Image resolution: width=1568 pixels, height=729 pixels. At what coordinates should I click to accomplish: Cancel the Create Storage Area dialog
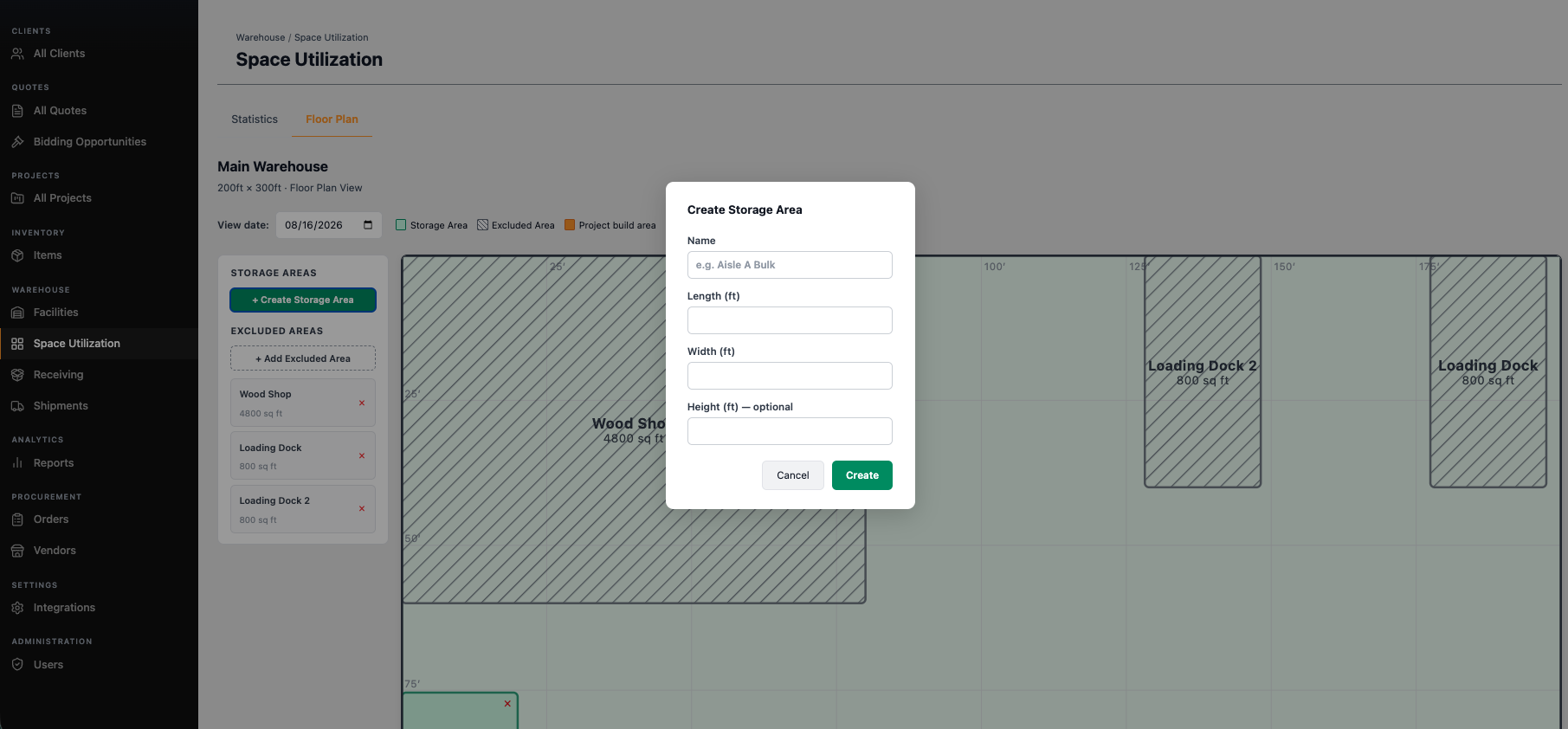[793, 475]
